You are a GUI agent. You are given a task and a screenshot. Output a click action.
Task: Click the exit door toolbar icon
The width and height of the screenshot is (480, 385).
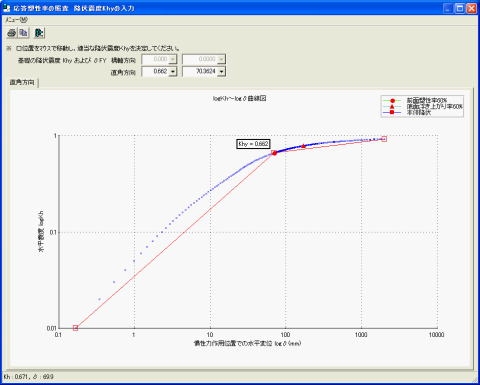(x=39, y=33)
